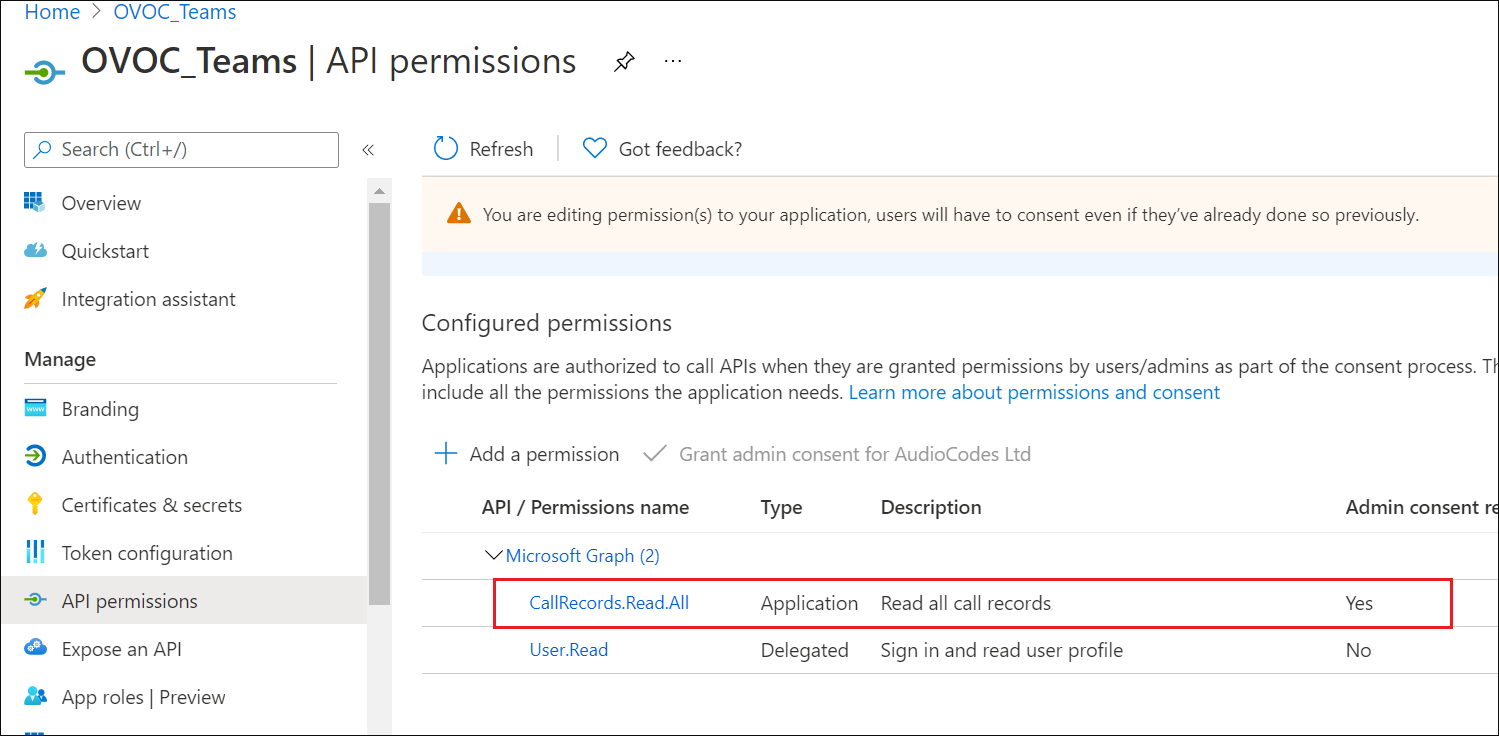The width and height of the screenshot is (1499, 736).
Task: Click the Expose an API sidebar item
Action: pyautogui.click(x=121, y=649)
